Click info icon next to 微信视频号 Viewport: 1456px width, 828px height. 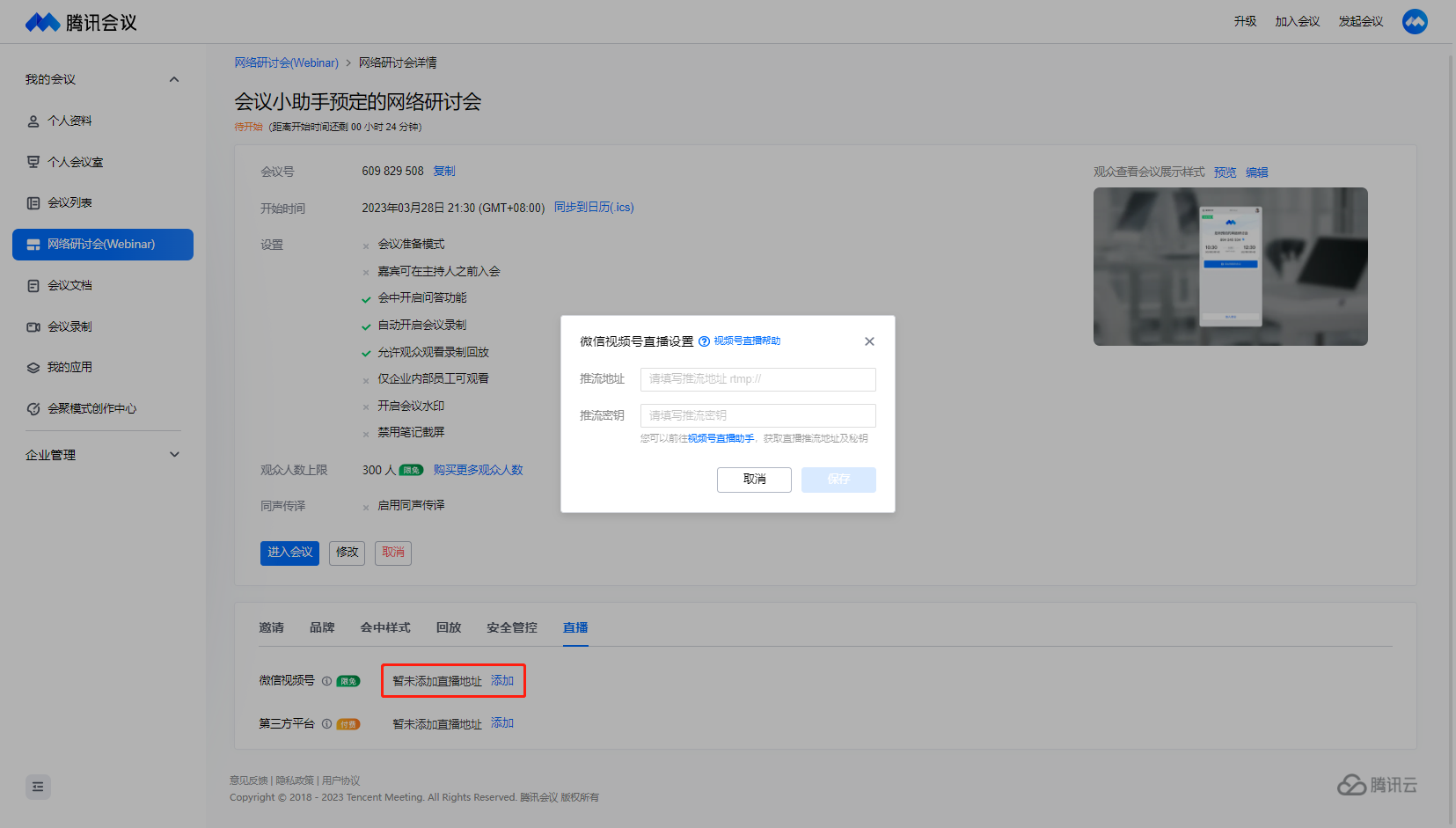[x=327, y=681]
